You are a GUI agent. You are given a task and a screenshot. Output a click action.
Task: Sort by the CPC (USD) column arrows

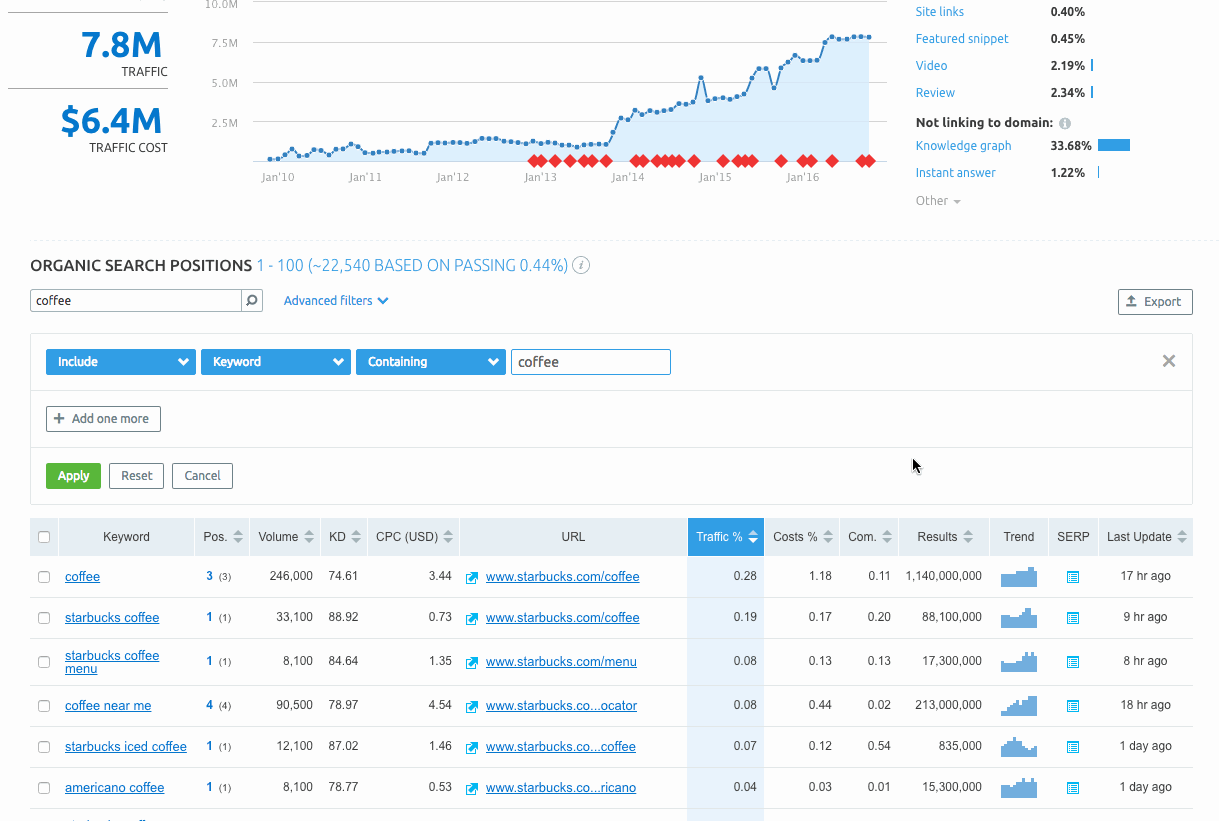[448, 537]
